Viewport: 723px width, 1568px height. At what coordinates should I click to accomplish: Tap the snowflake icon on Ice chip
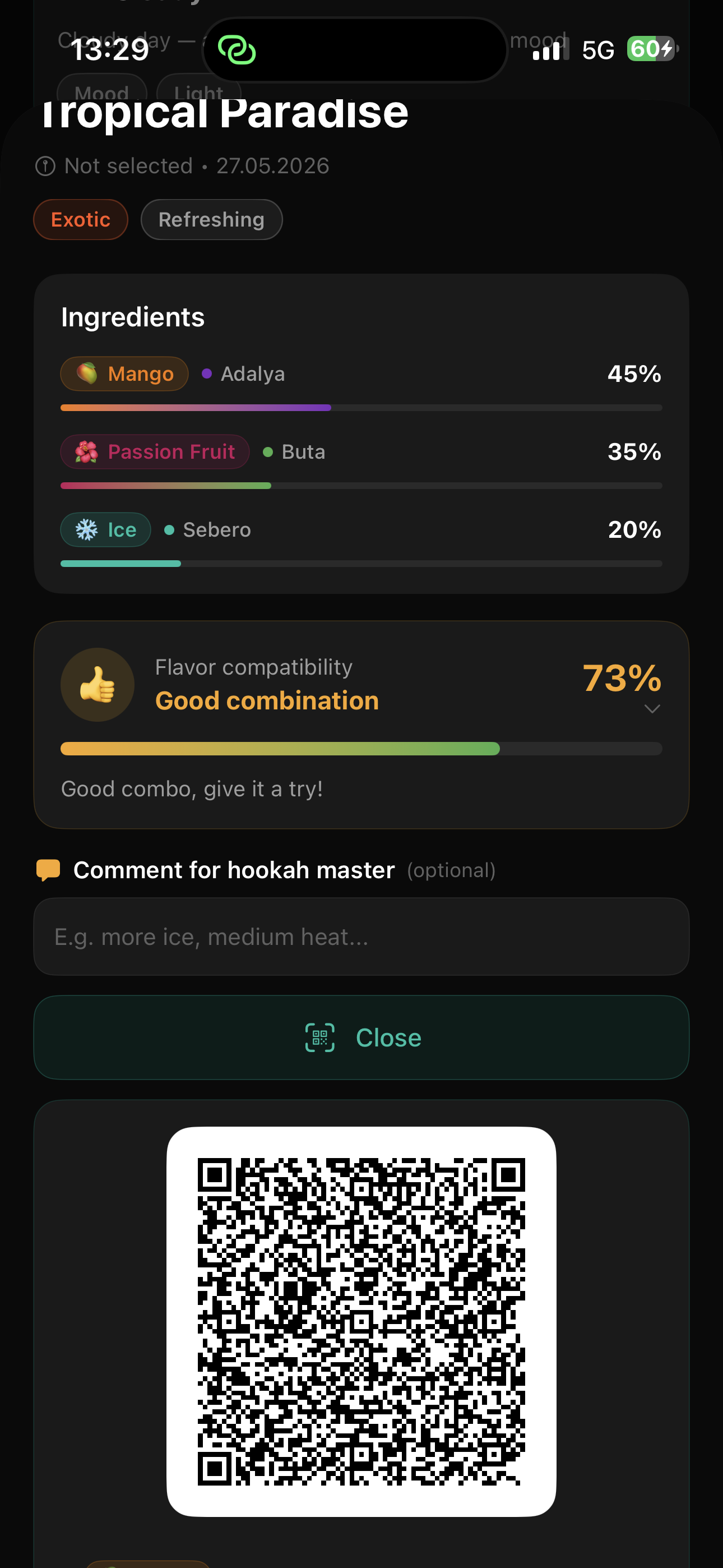86,529
